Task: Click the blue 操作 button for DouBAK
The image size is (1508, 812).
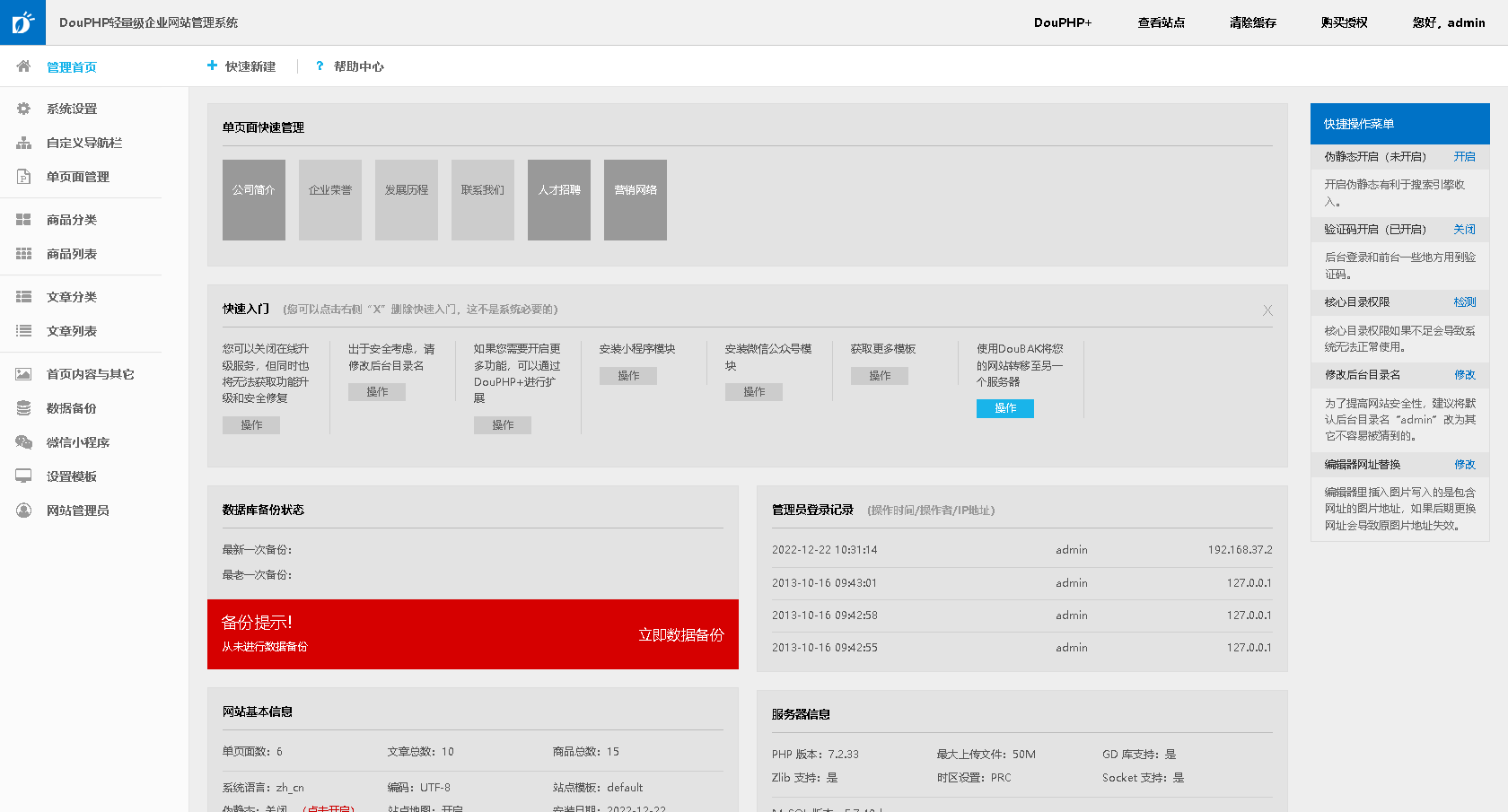Action: [x=1005, y=408]
